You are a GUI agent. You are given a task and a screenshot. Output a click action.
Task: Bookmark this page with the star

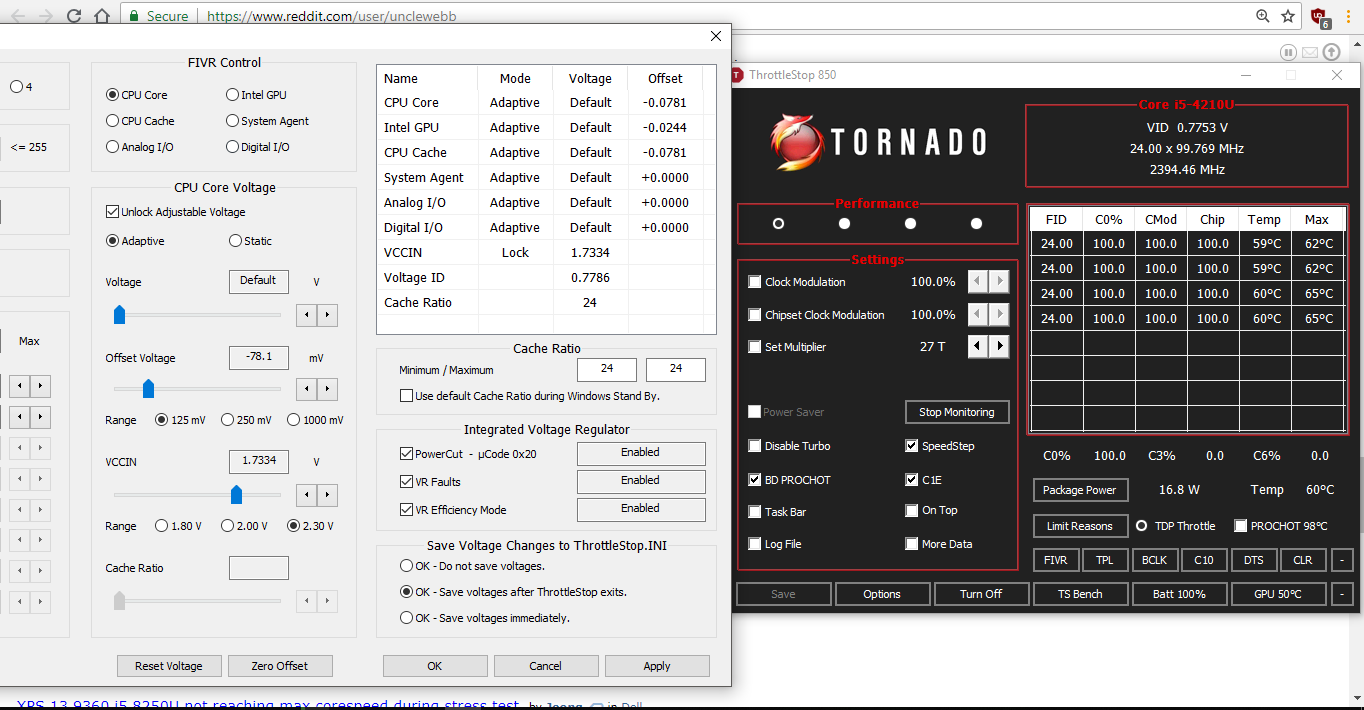point(1288,16)
